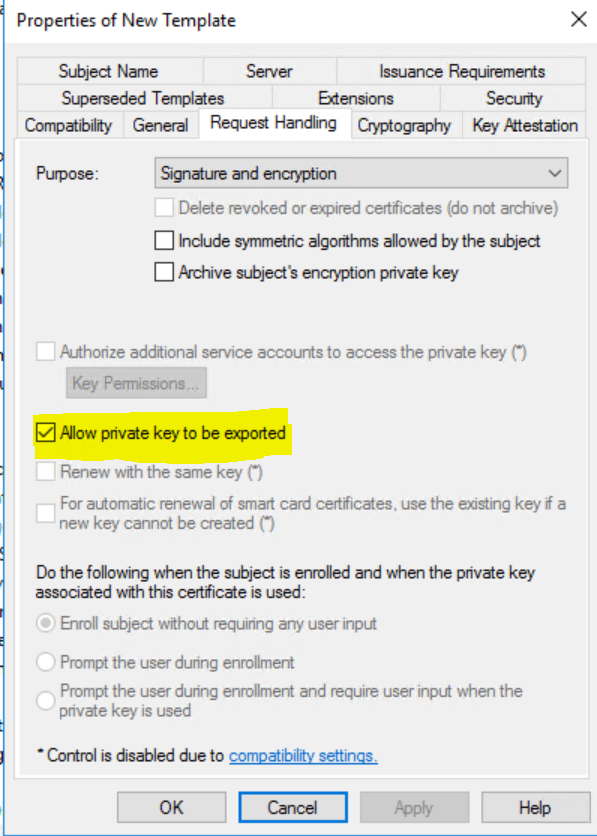Expand the Purpose dropdown list
The width and height of the screenshot is (597, 836).
[x=361, y=173]
